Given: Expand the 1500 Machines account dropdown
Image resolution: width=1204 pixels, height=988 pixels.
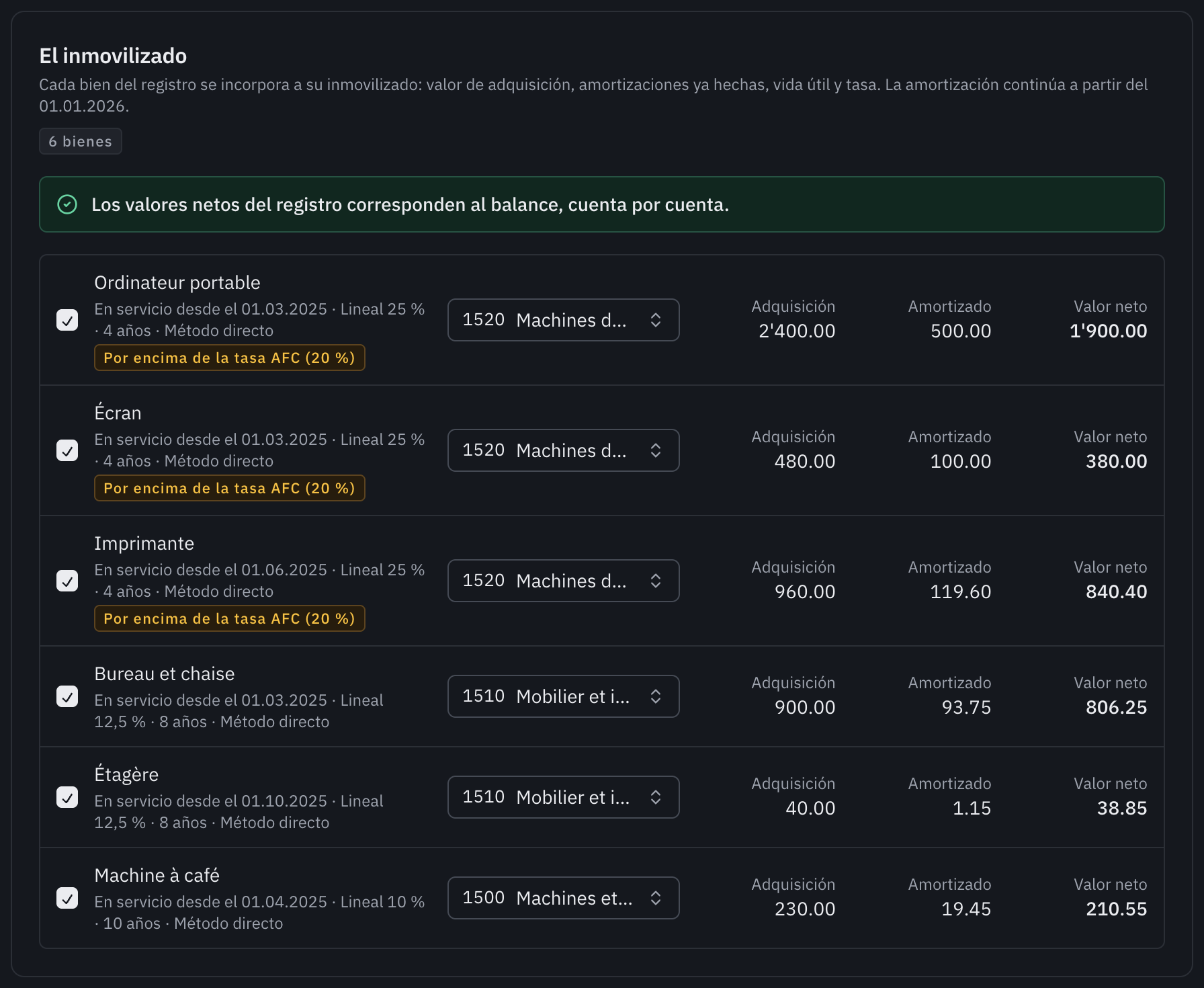Looking at the screenshot, I should (564, 898).
